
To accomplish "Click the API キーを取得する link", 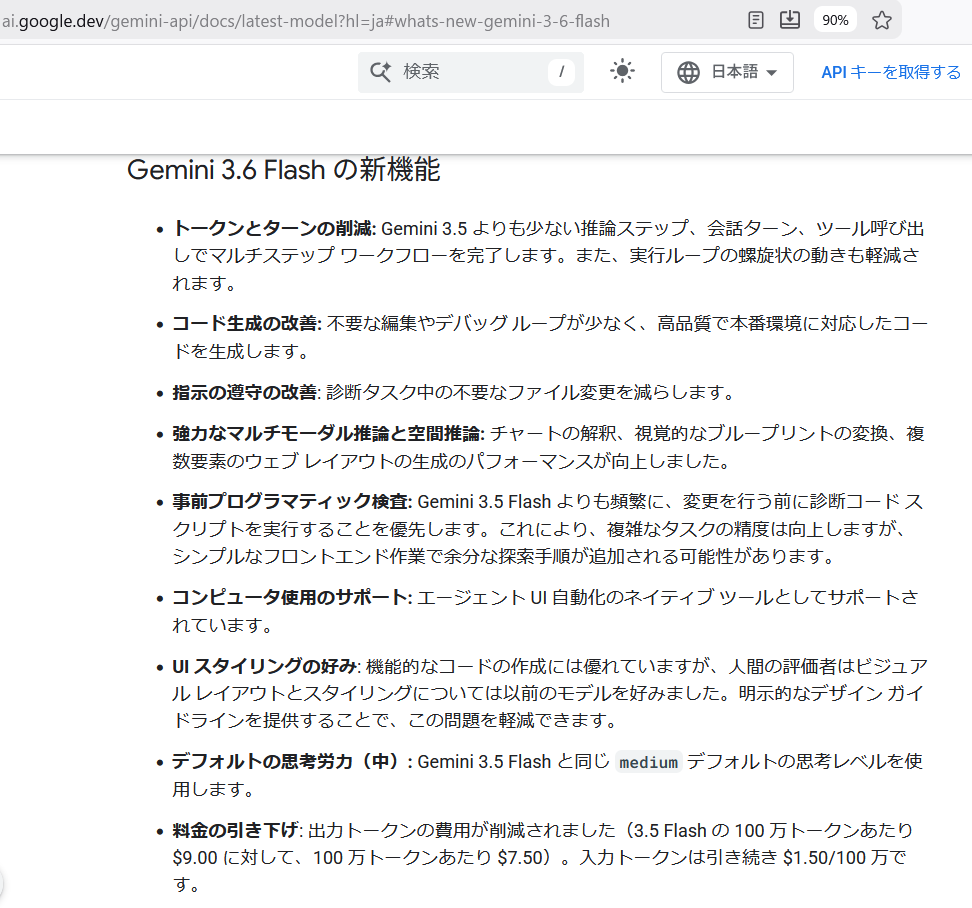I will pyautogui.click(x=891, y=73).
